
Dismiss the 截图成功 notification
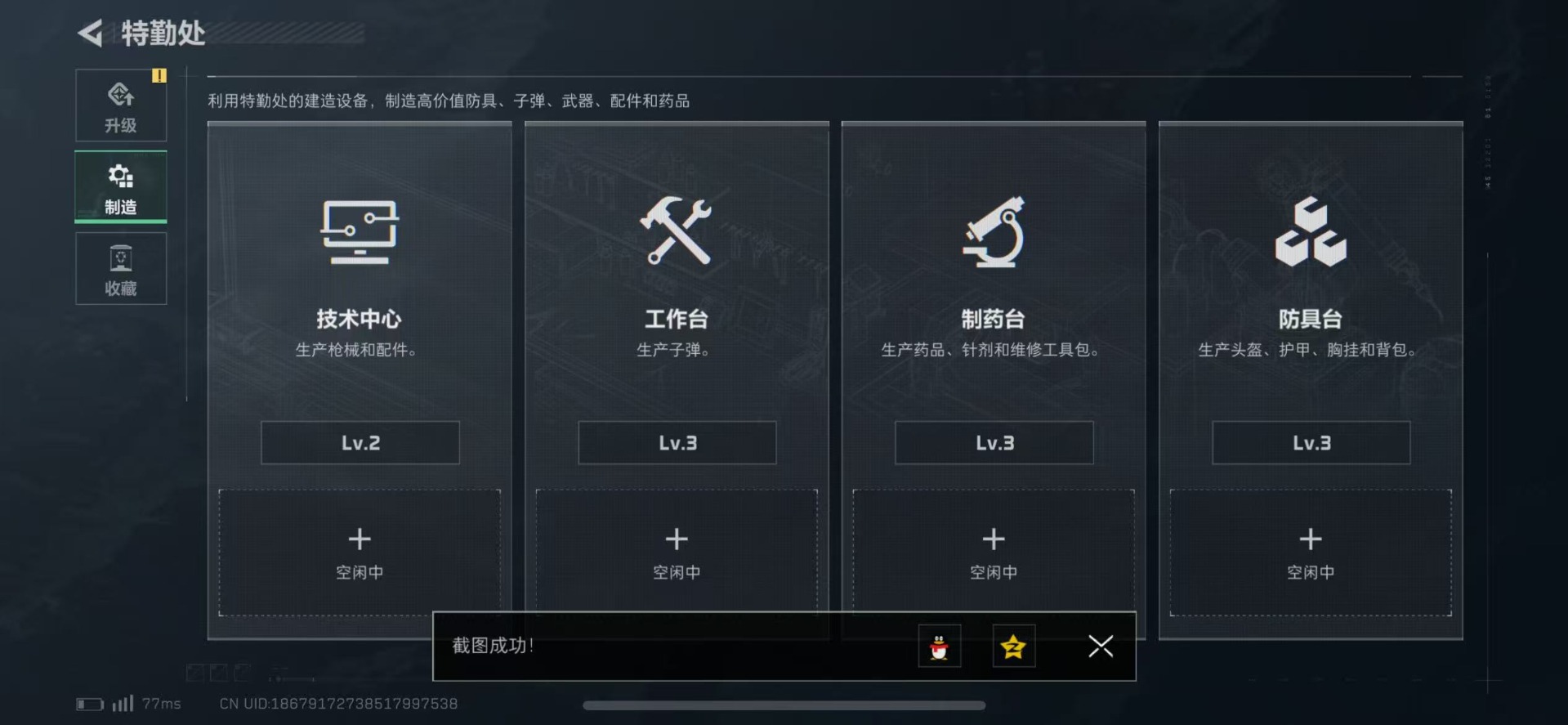coord(1101,647)
